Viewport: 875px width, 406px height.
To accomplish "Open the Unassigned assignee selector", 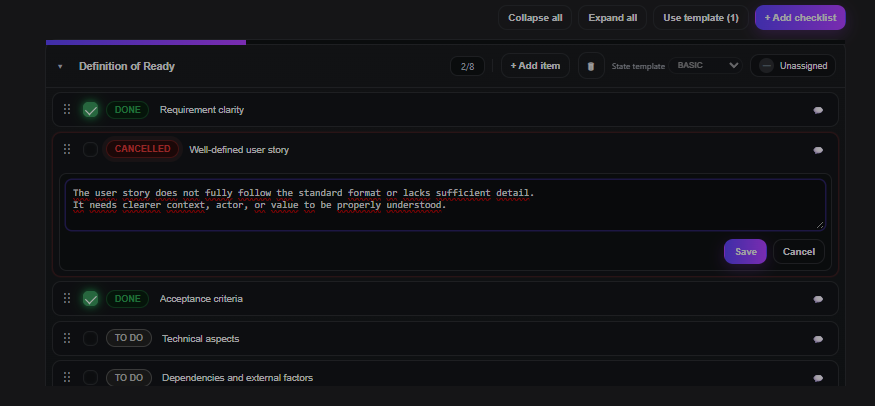I will (x=793, y=66).
